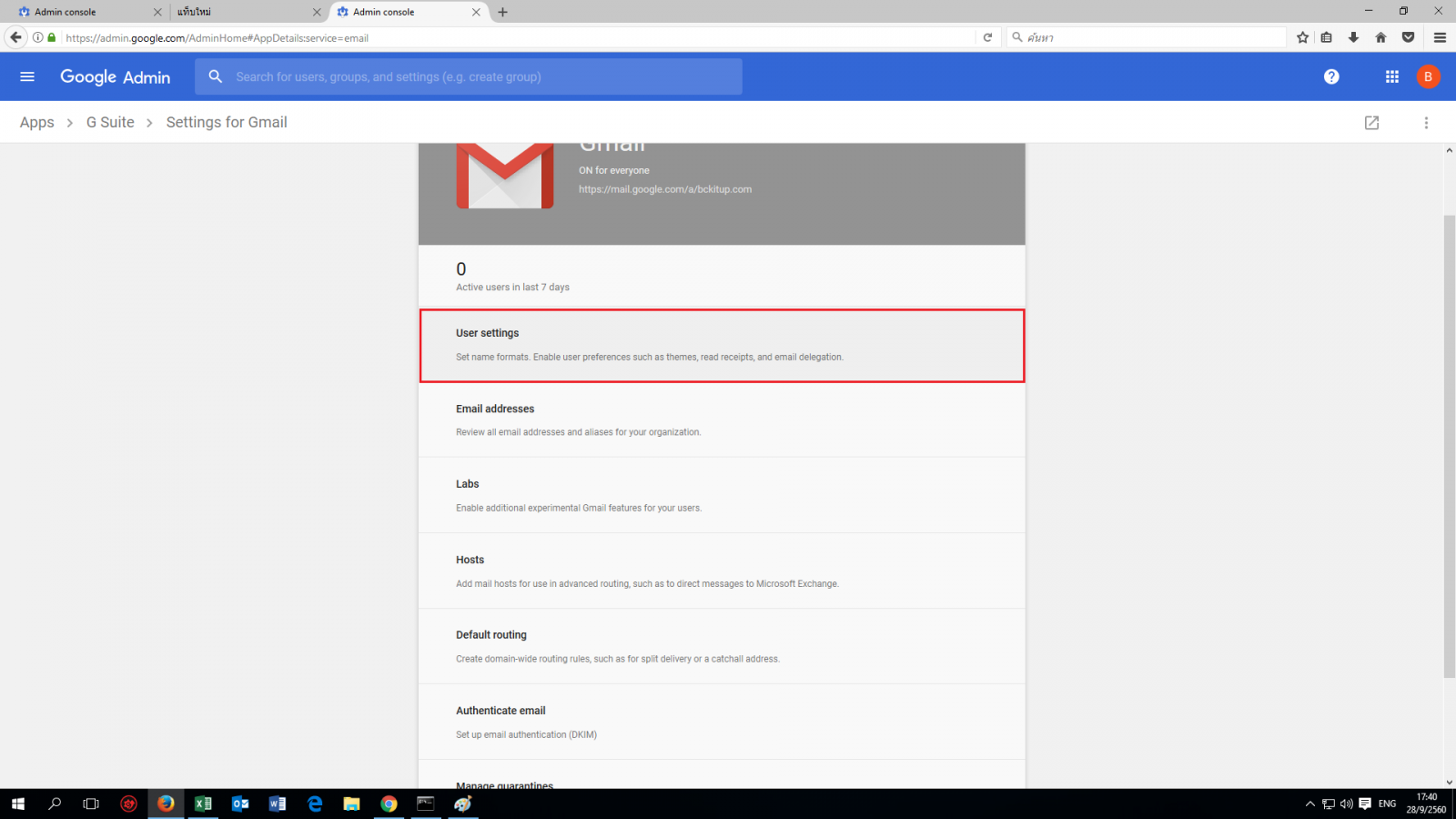This screenshot has width=1456, height=819.
Task: Open Google Chrome from the taskbar
Action: point(389,804)
